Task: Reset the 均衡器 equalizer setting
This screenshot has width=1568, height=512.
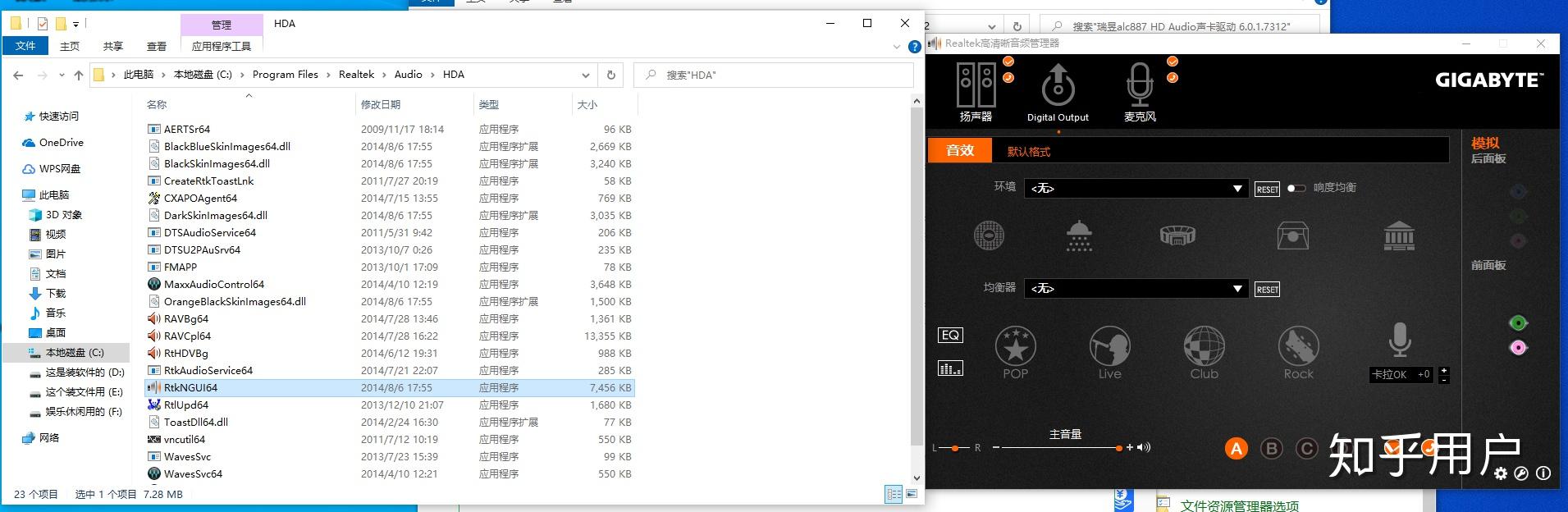Action: pyautogui.click(x=1267, y=290)
